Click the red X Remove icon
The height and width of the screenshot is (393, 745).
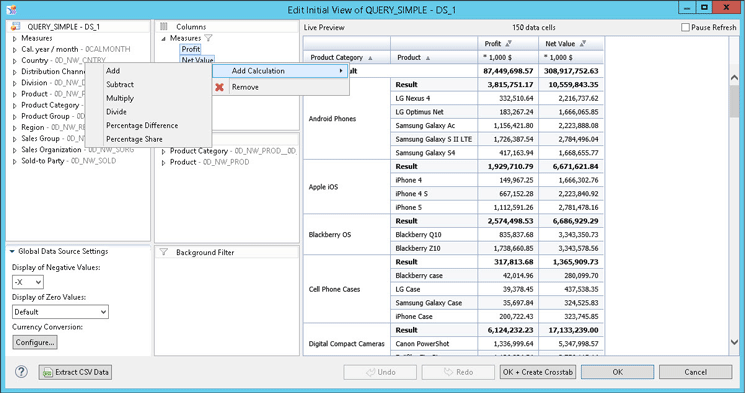pyautogui.click(x=219, y=87)
